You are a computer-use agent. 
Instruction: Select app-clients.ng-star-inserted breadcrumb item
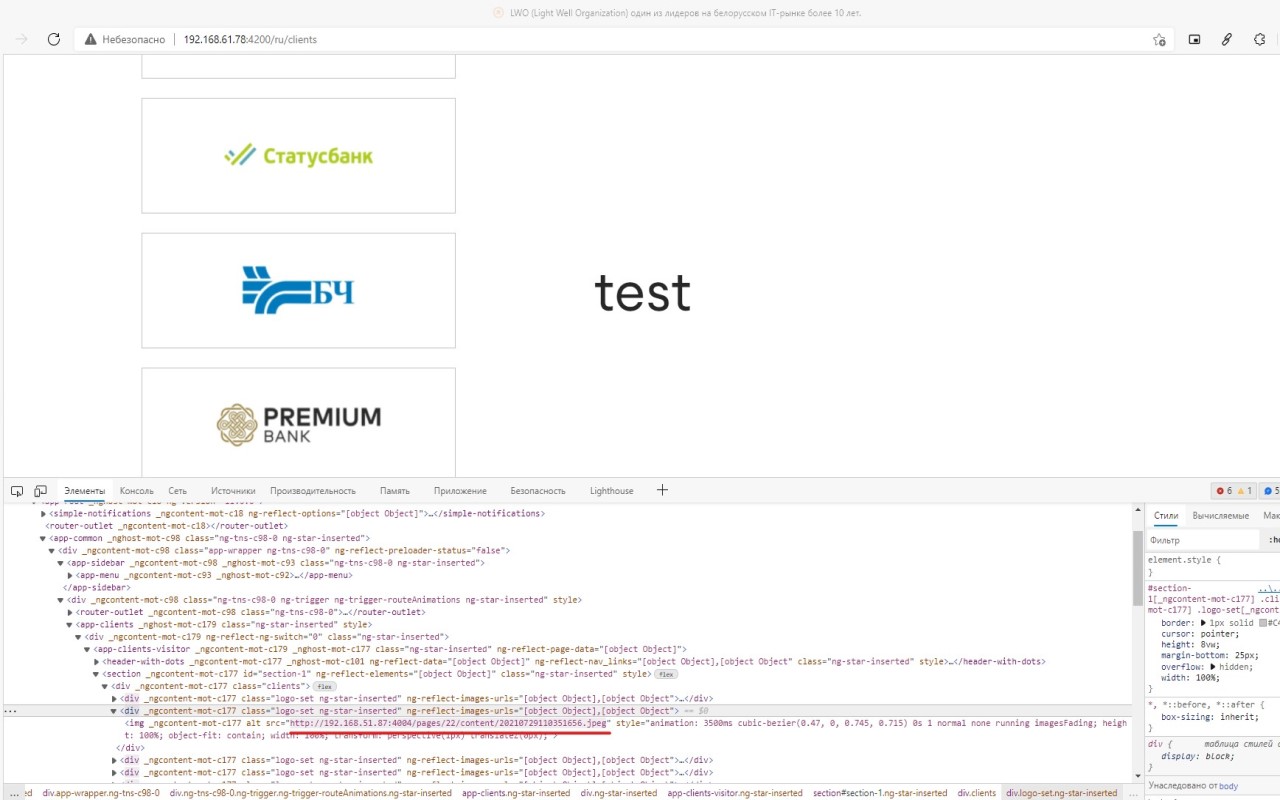(x=516, y=793)
